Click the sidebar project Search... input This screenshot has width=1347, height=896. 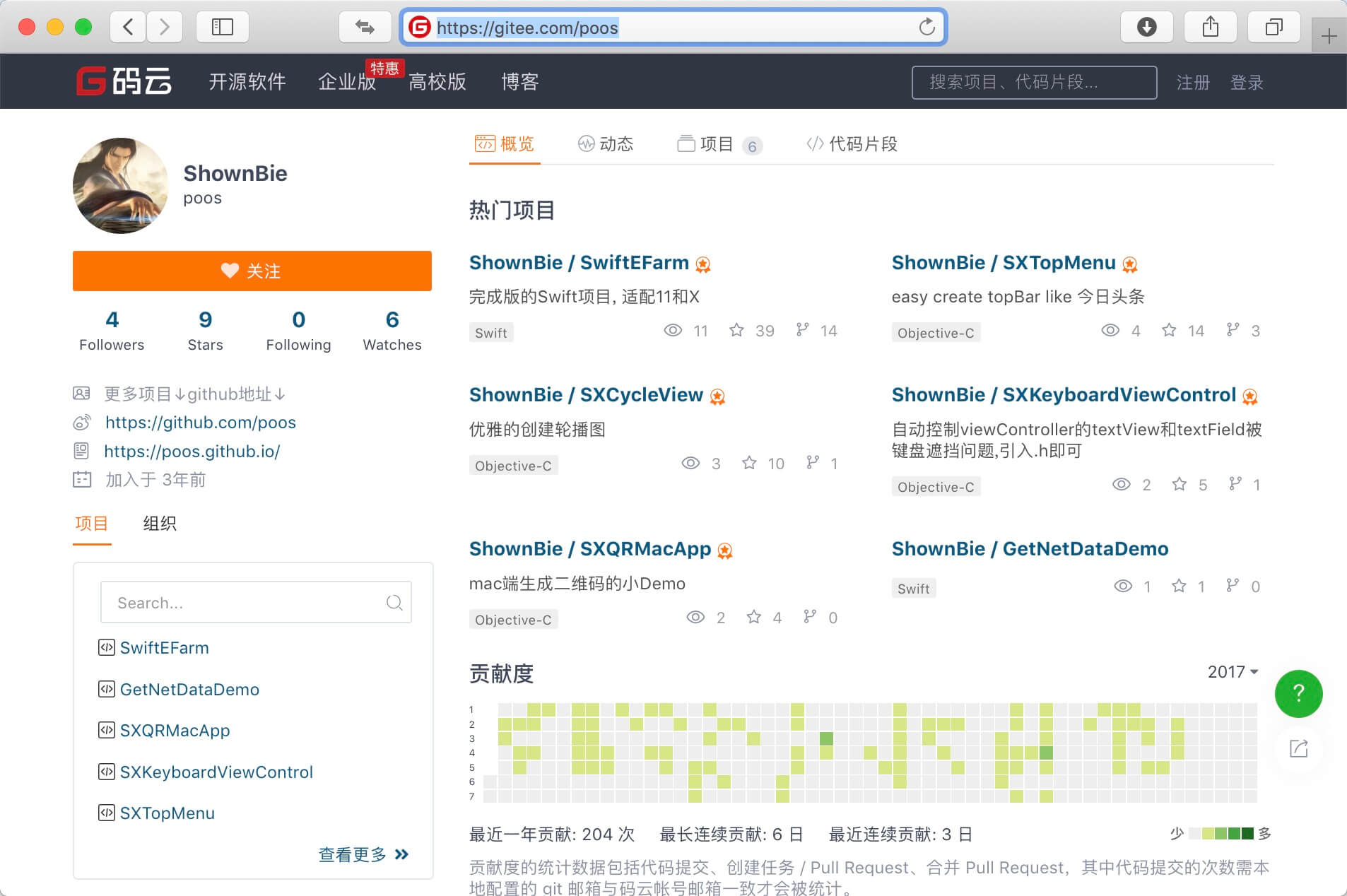point(256,603)
